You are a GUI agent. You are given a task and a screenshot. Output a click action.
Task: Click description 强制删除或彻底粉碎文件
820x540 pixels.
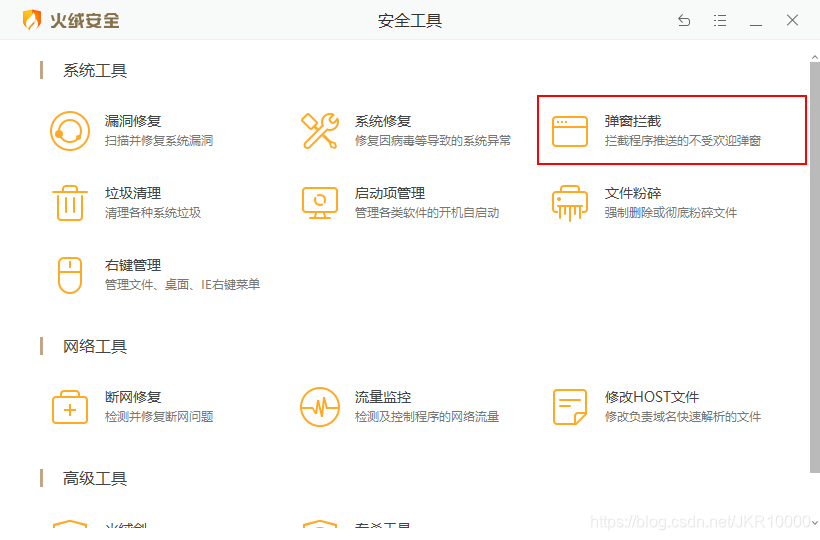pos(671,213)
